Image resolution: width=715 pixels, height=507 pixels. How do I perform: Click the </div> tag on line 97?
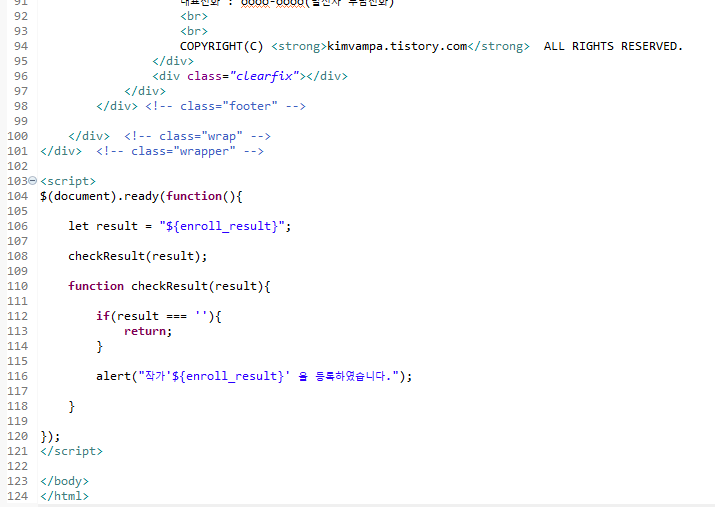(x=145, y=91)
